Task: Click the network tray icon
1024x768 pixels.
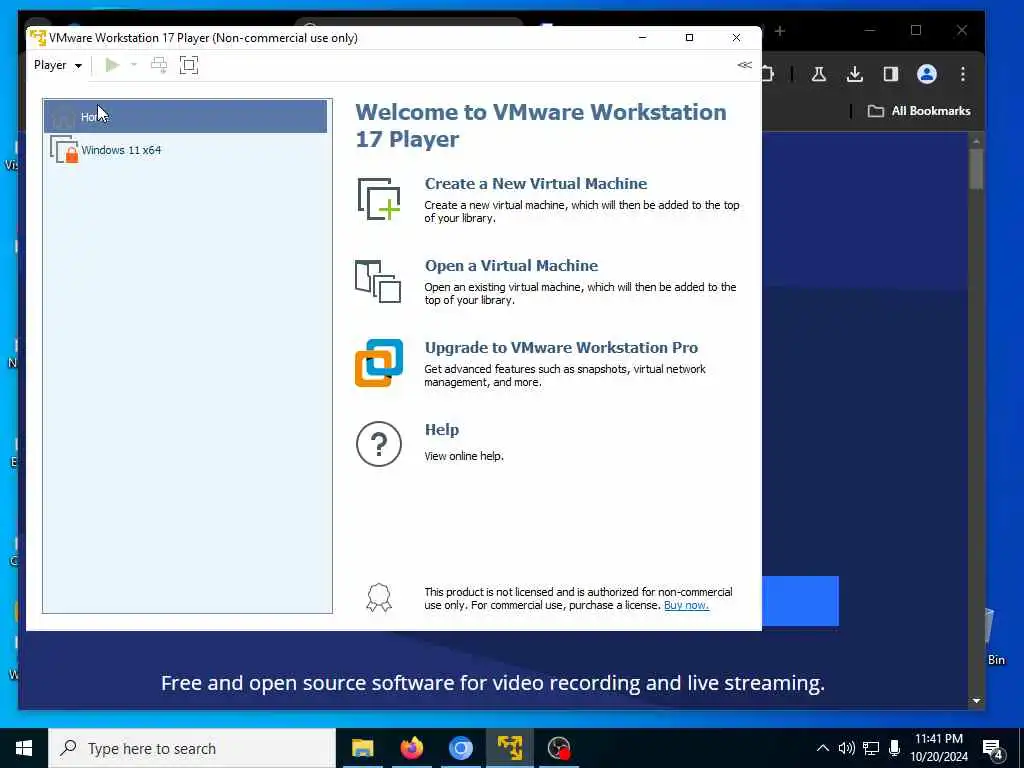Action: [871, 748]
